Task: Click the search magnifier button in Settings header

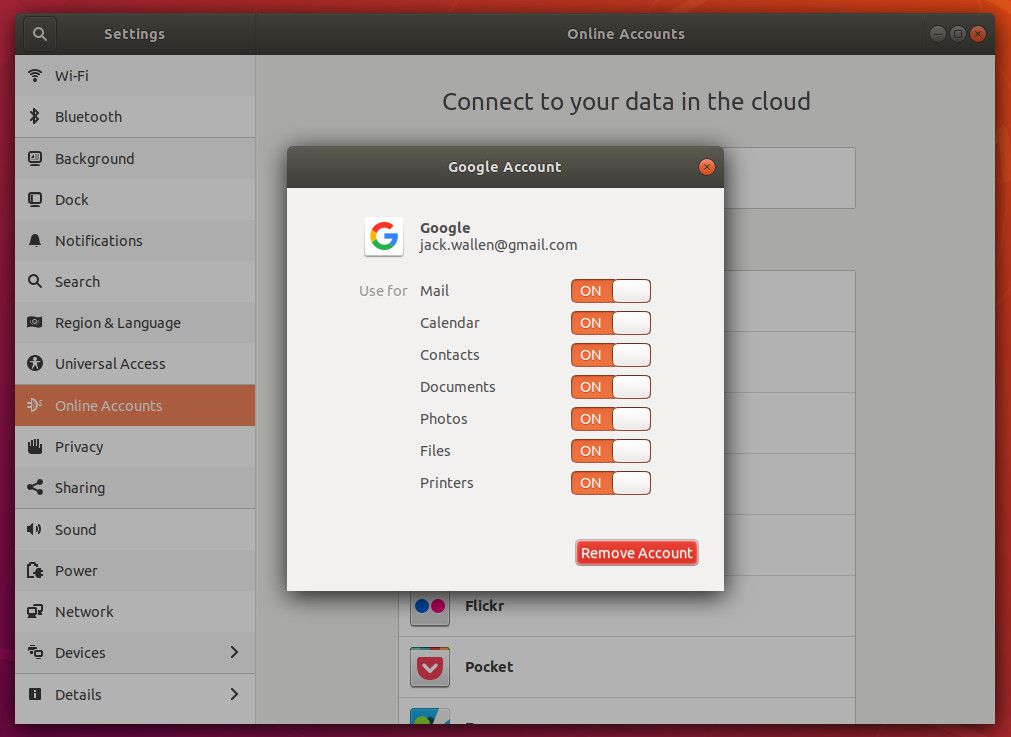Action: 39,34
